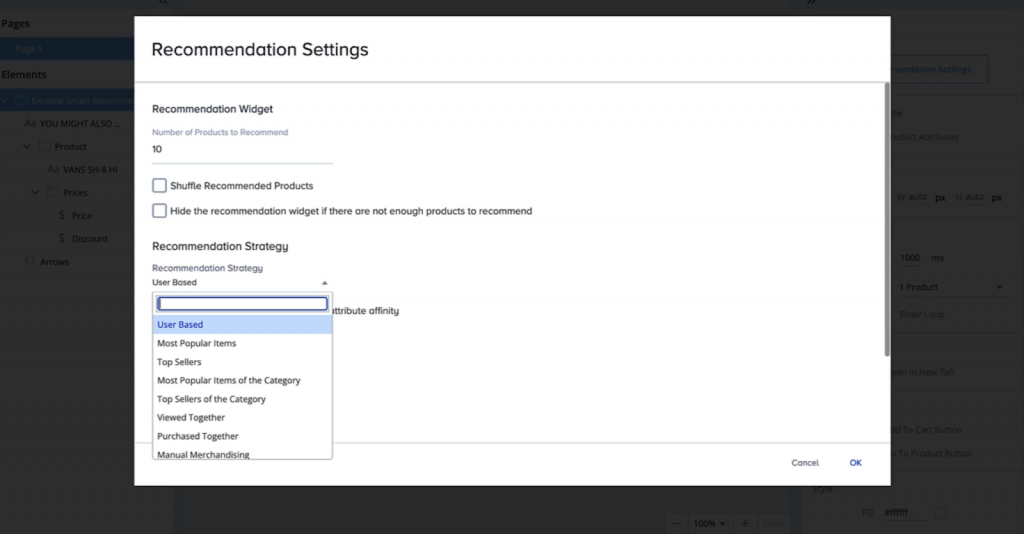Screen dimensions: 1024x534
Task: Choose Most Popular Items of the Category
Action: (x=229, y=381)
